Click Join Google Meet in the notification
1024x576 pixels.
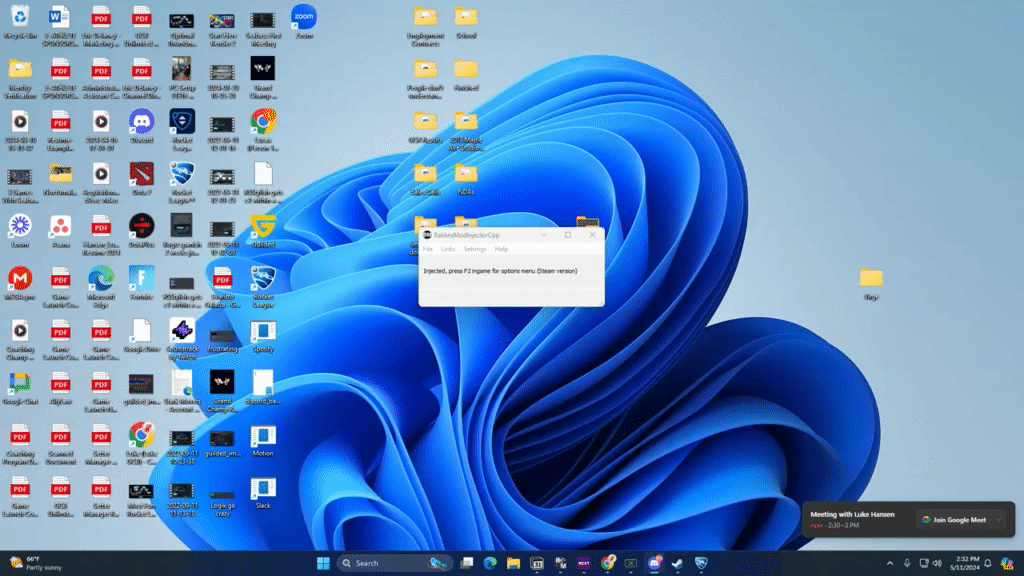(954, 520)
